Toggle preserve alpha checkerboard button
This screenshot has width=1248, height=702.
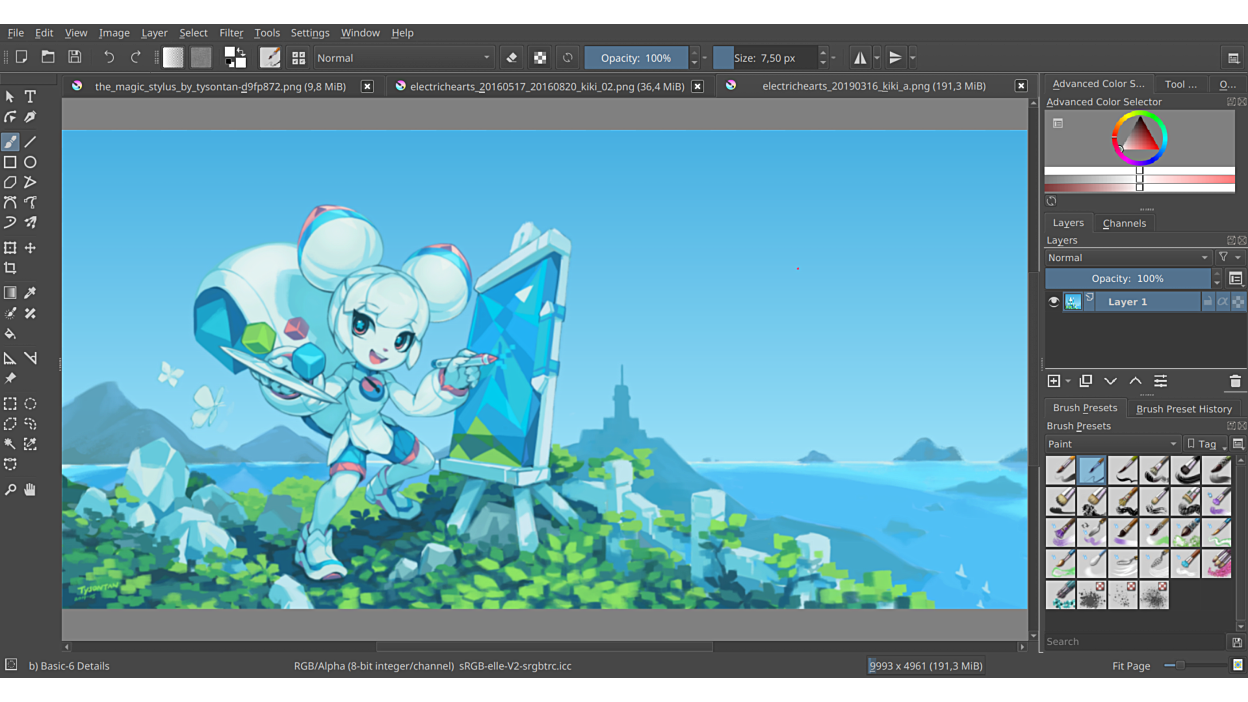click(540, 58)
